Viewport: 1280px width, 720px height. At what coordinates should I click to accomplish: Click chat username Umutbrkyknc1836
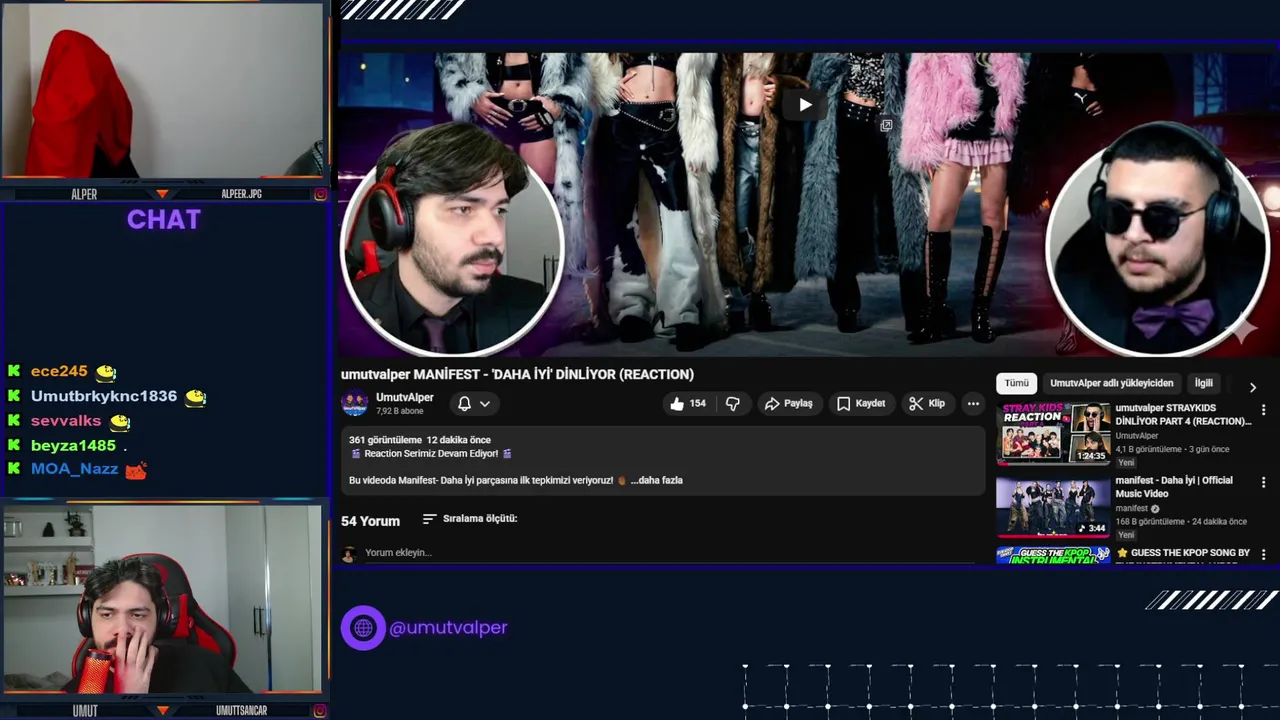pos(104,396)
